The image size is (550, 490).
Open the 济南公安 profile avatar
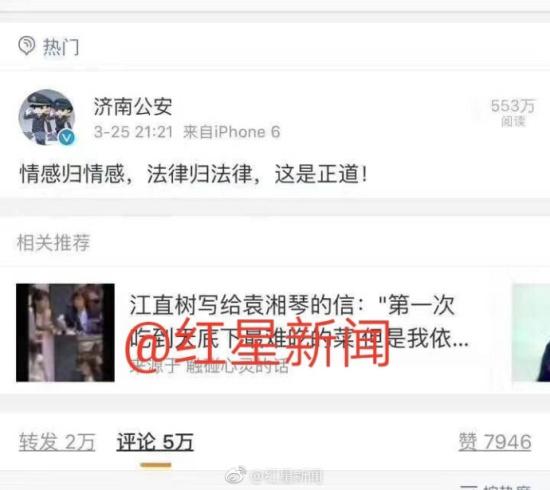click(47, 117)
